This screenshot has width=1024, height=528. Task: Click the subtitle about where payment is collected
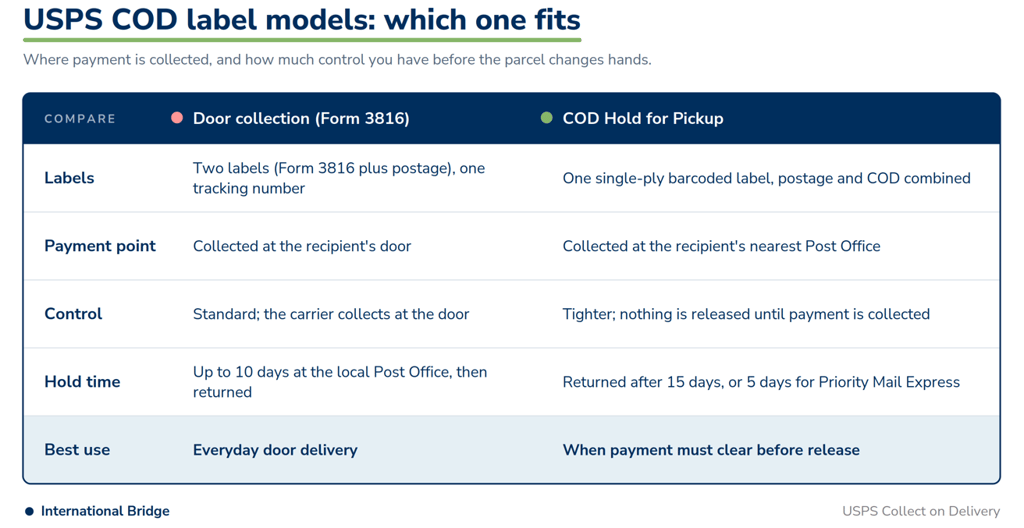click(337, 60)
